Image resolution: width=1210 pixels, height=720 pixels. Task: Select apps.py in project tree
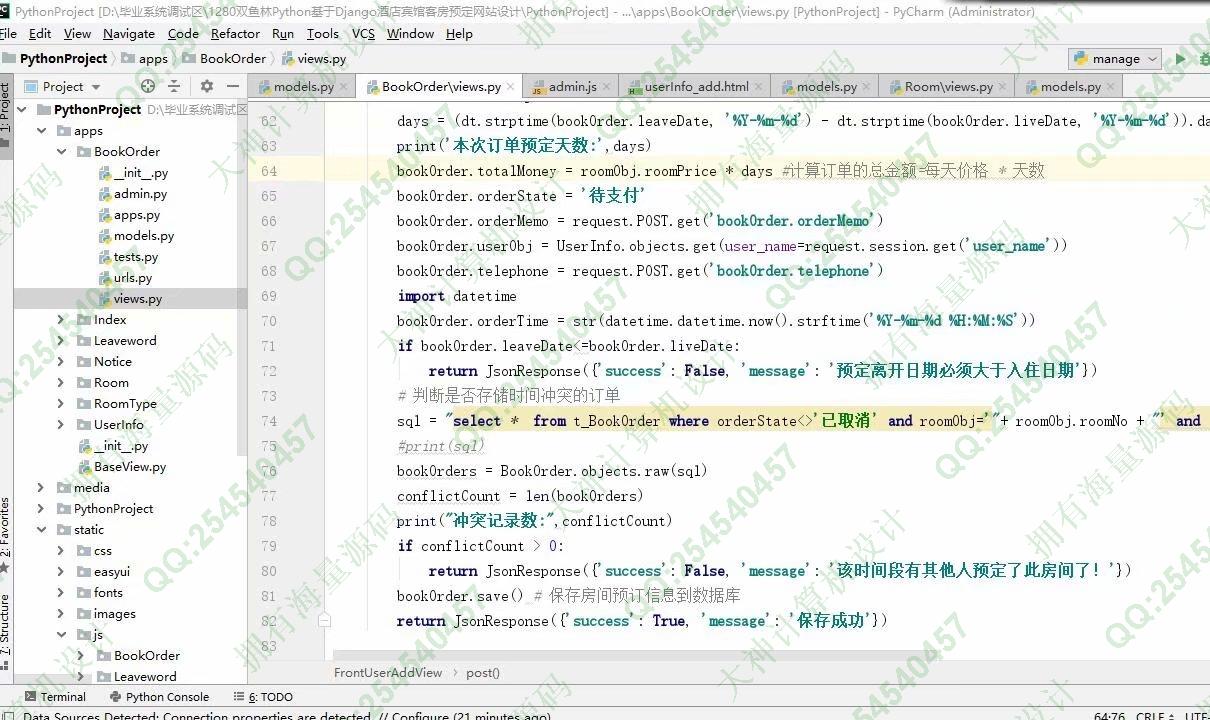click(x=137, y=215)
